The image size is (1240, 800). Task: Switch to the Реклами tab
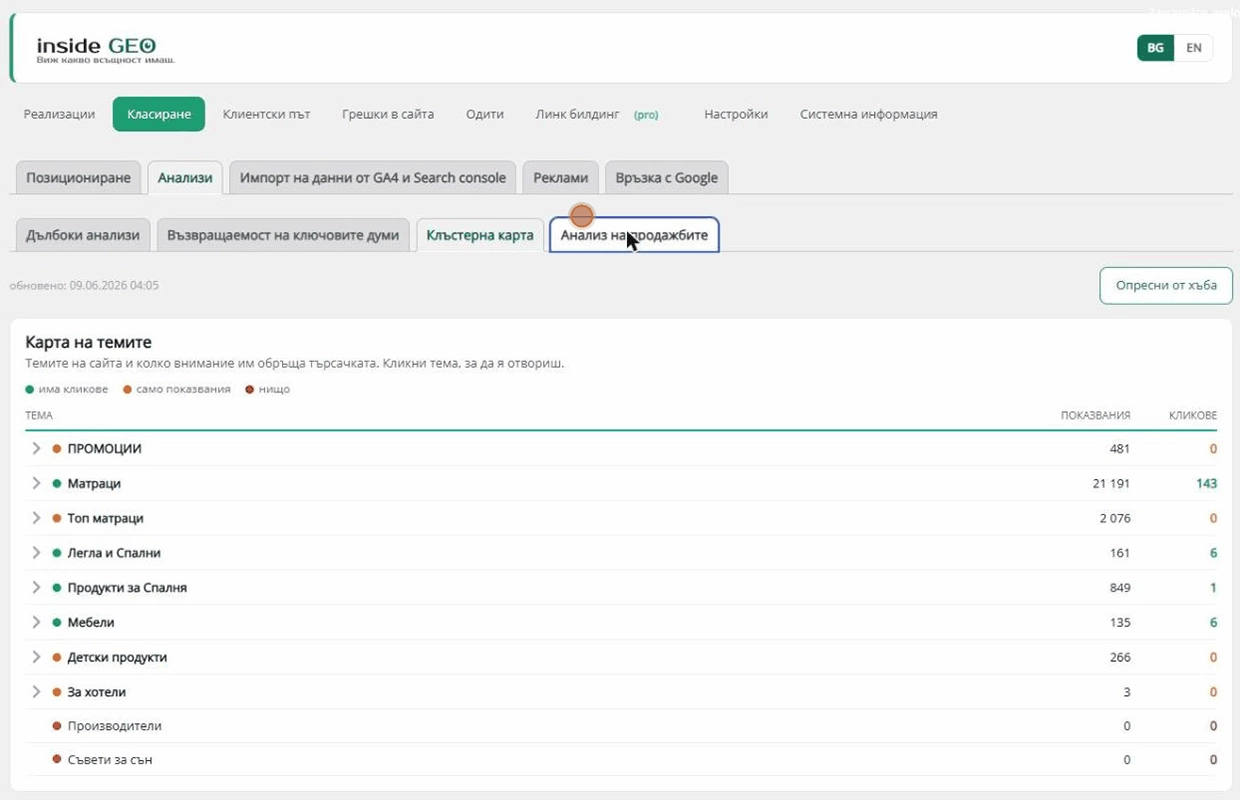(x=561, y=177)
